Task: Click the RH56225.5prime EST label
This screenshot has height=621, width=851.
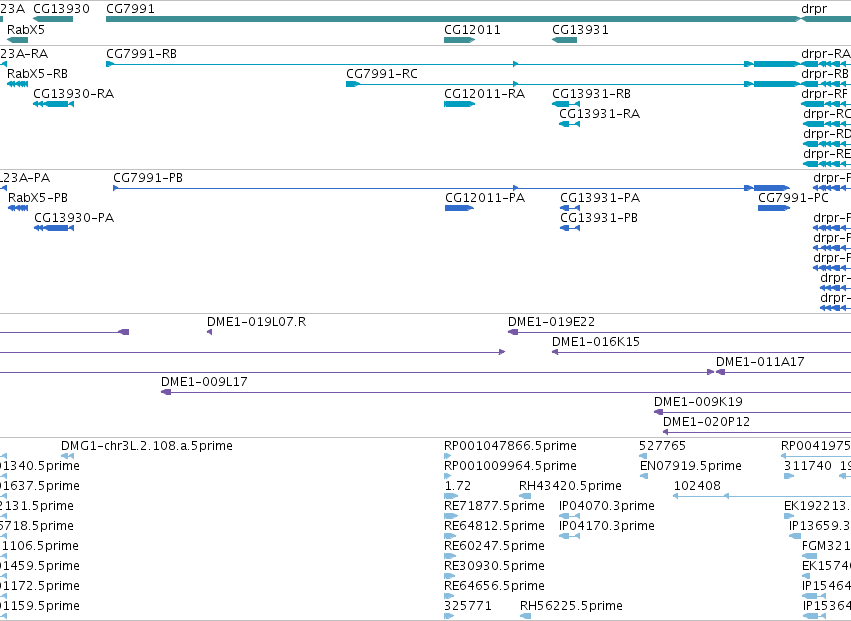Action: pyautogui.click(x=571, y=606)
